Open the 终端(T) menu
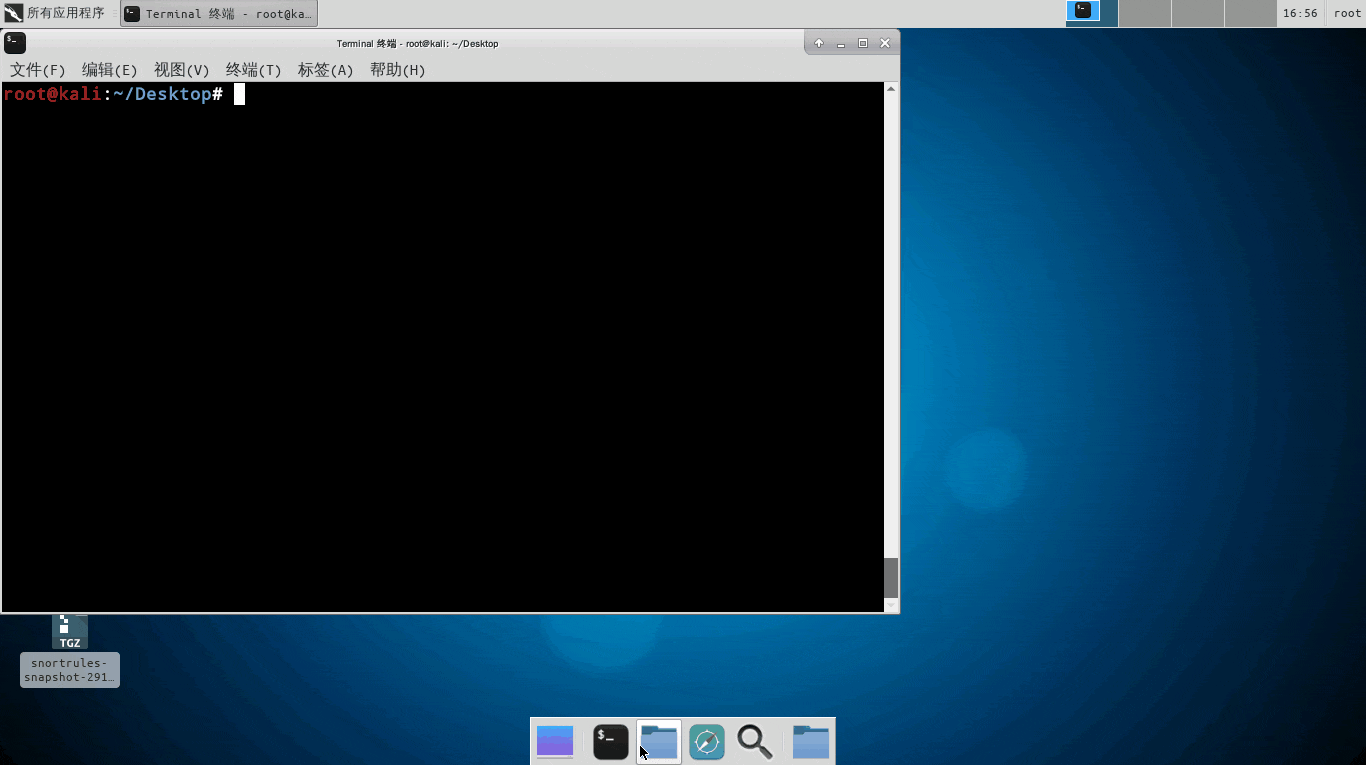The height and width of the screenshot is (765, 1366). click(254, 70)
